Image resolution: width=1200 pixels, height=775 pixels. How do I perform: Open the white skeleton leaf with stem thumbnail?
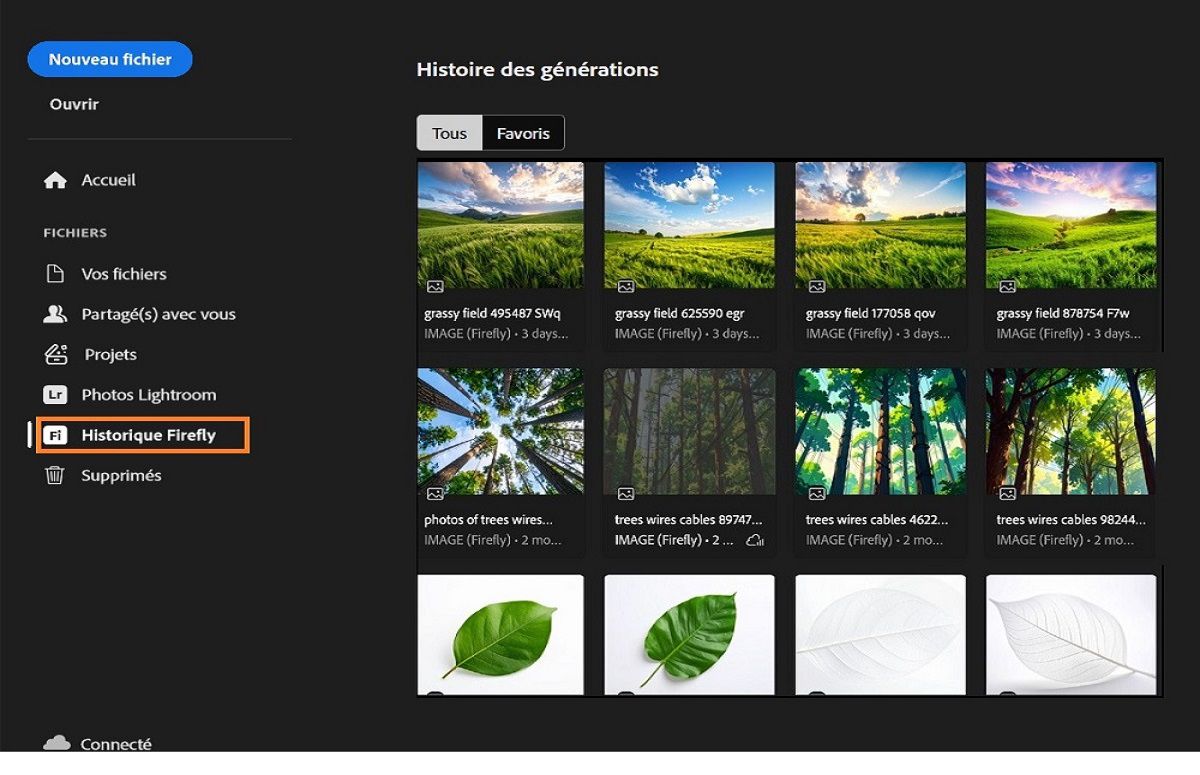pyautogui.click(x=1071, y=634)
